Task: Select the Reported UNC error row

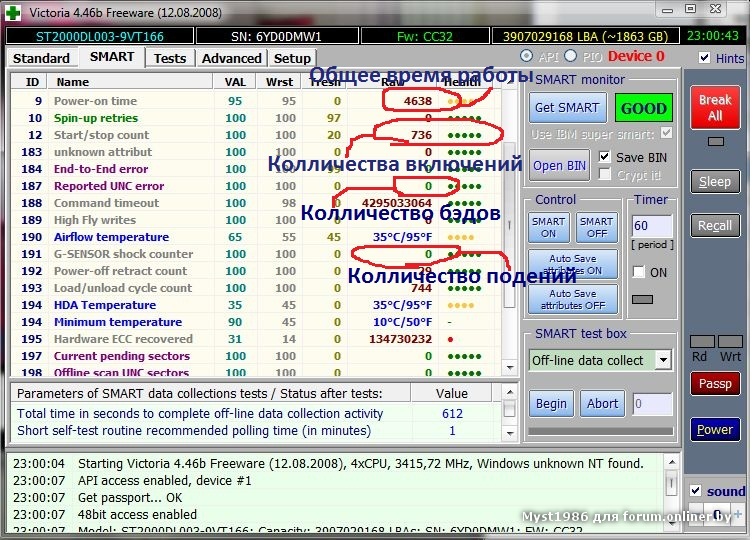Action: pos(256,186)
